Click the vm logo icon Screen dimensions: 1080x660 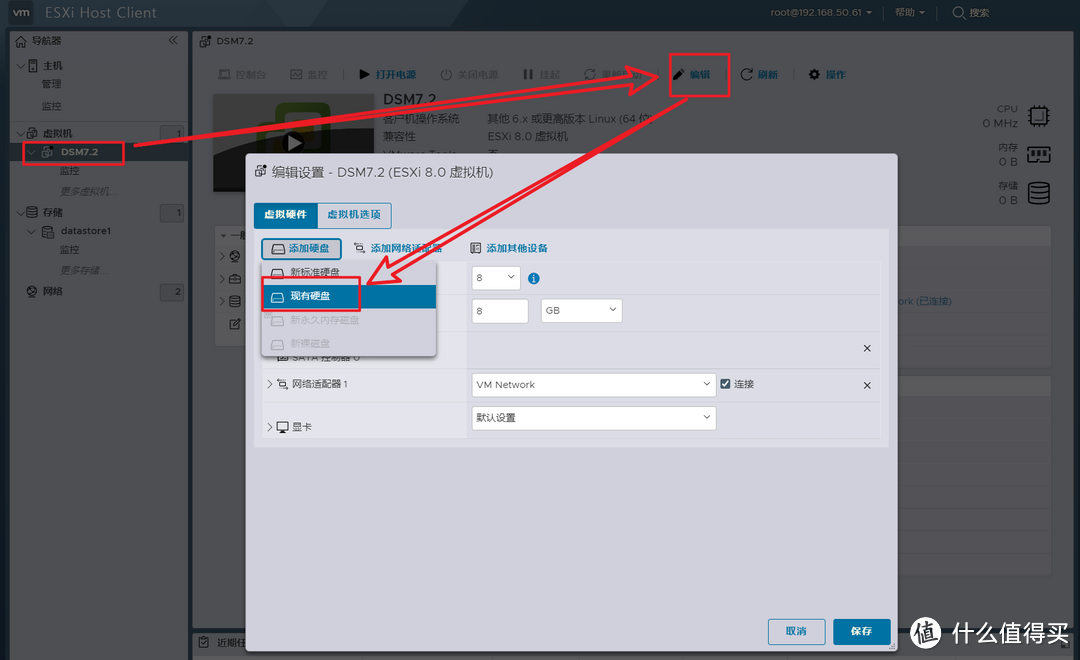21,12
